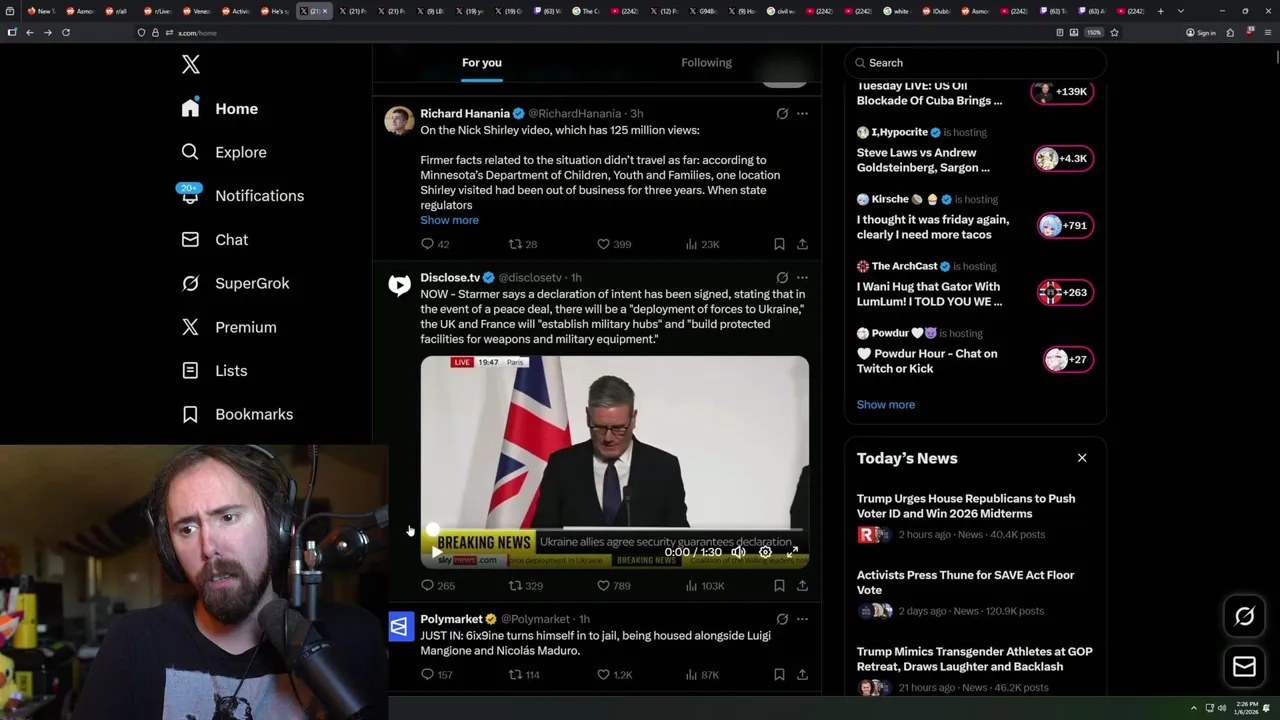Click the X logo in the sidebar
Image resolution: width=1280 pixels, height=720 pixels.
point(191,65)
